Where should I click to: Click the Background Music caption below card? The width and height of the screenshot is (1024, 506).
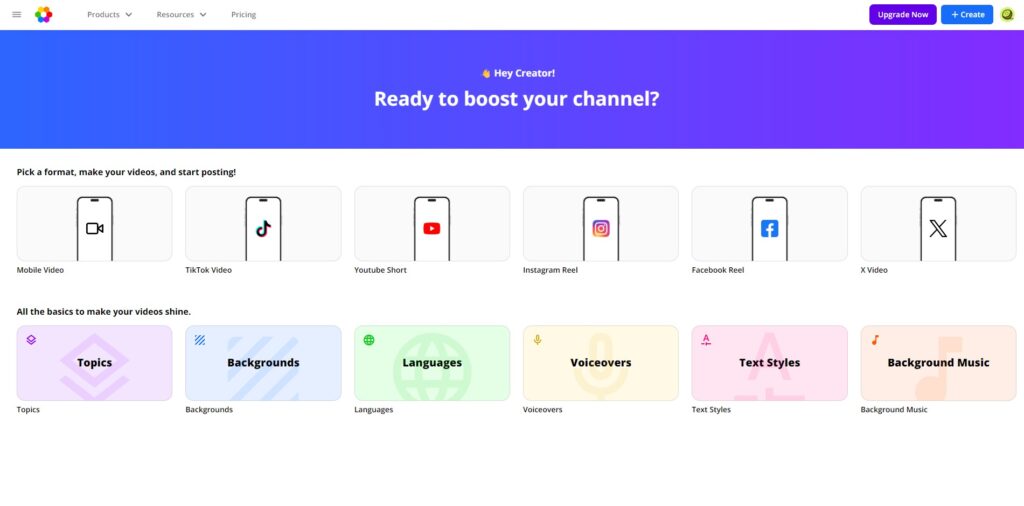point(893,409)
